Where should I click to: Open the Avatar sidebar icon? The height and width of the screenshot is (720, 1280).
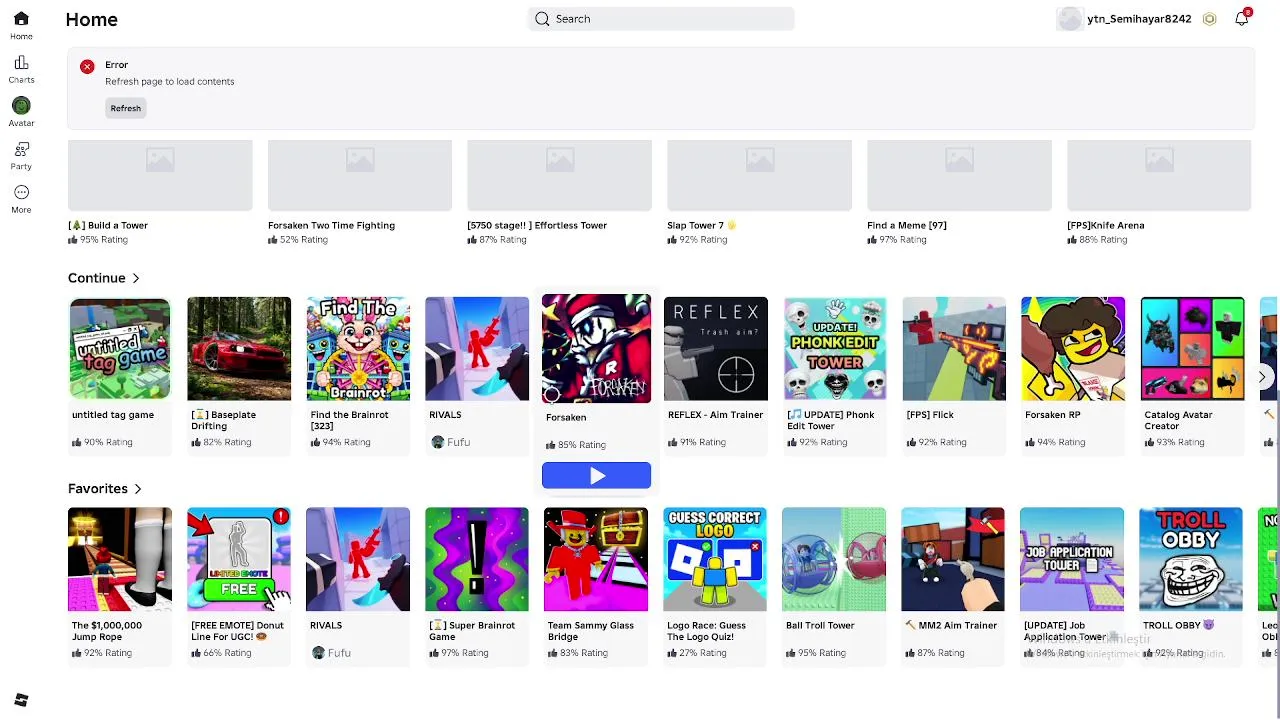21,105
